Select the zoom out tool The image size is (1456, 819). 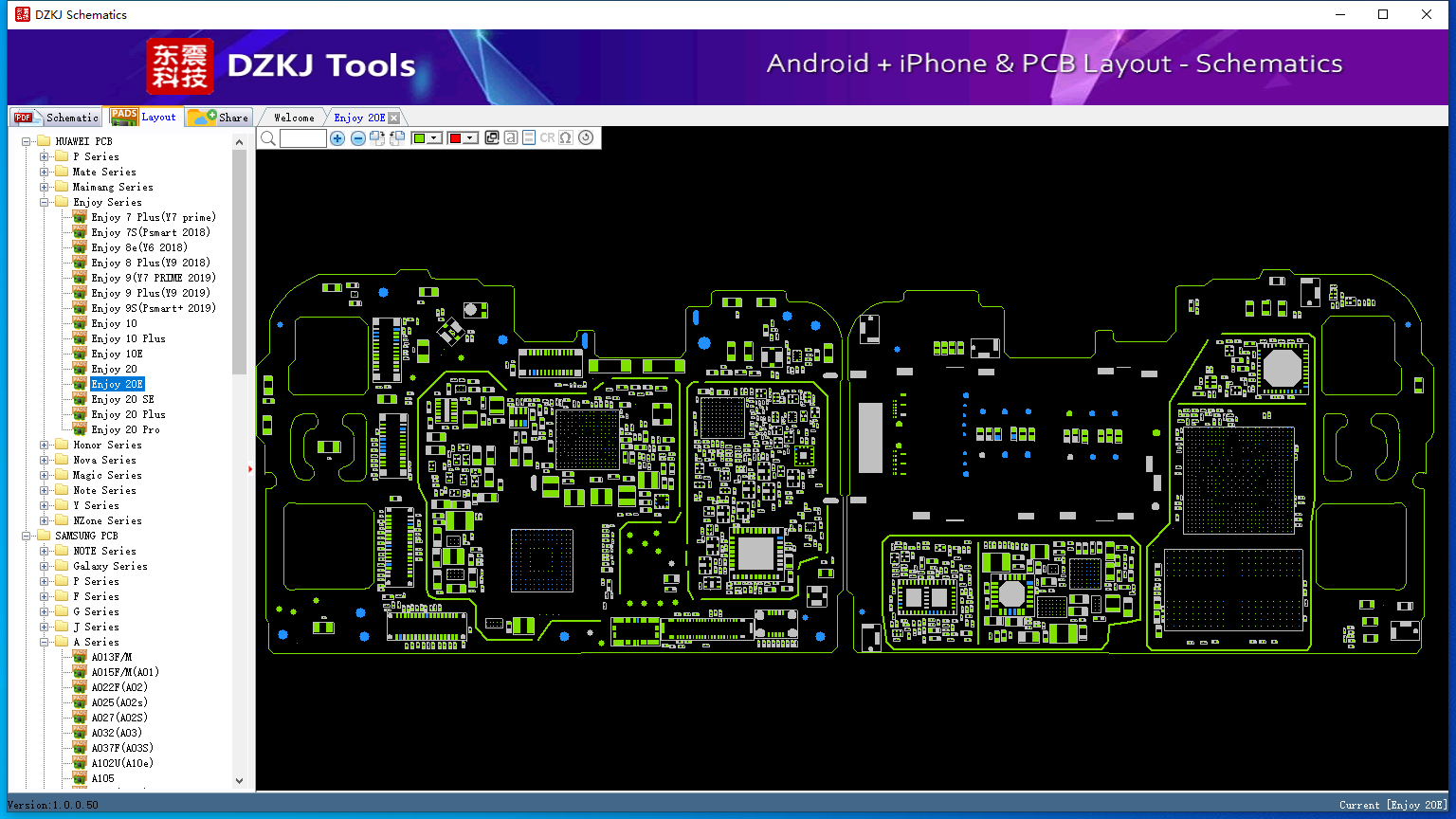[x=358, y=137]
